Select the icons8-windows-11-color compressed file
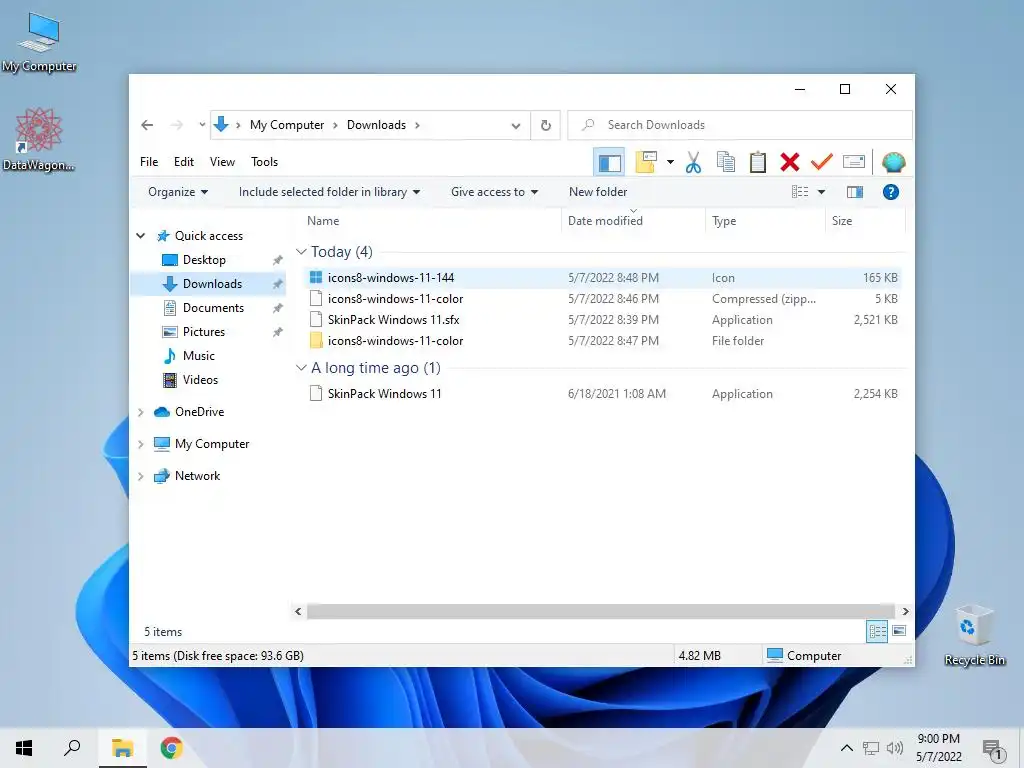 [603, 298]
